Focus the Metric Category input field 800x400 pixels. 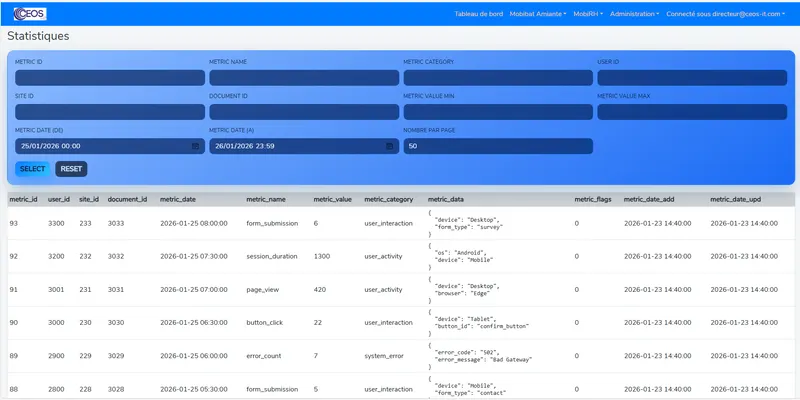point(498,78)
